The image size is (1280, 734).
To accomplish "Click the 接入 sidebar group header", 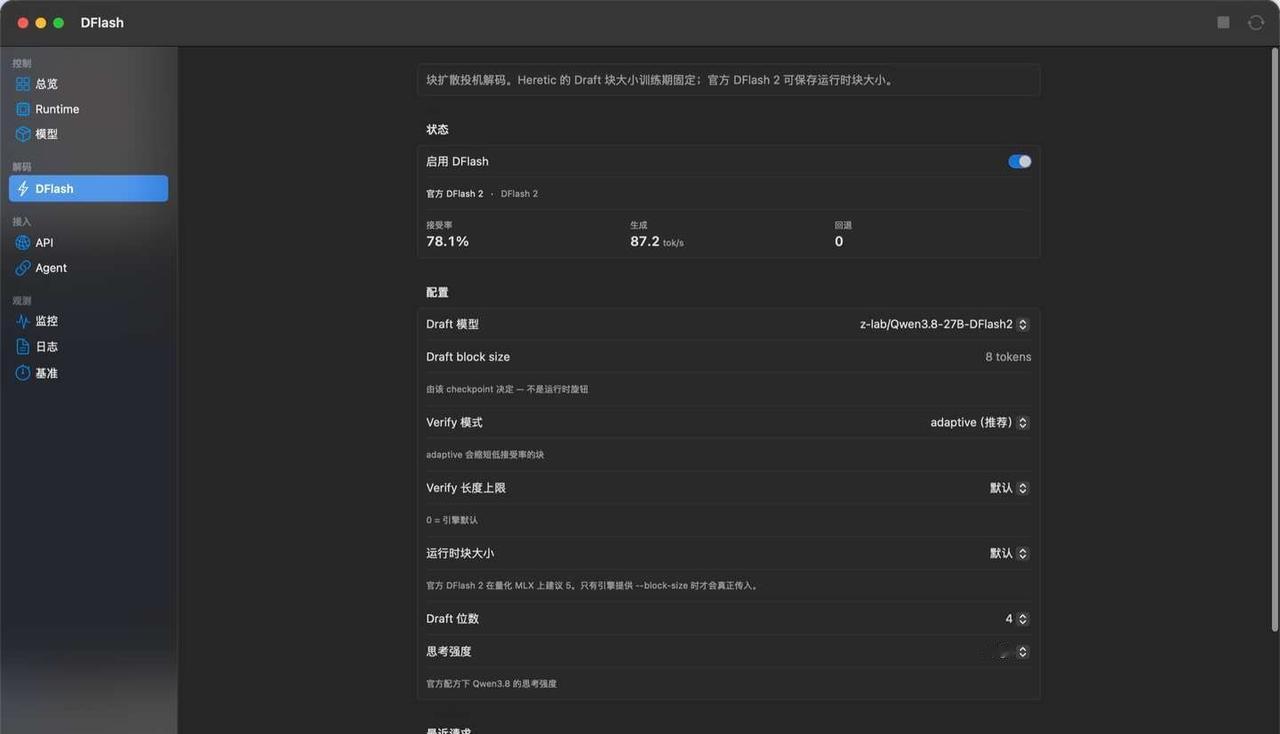I will click(x=22, y=222).
